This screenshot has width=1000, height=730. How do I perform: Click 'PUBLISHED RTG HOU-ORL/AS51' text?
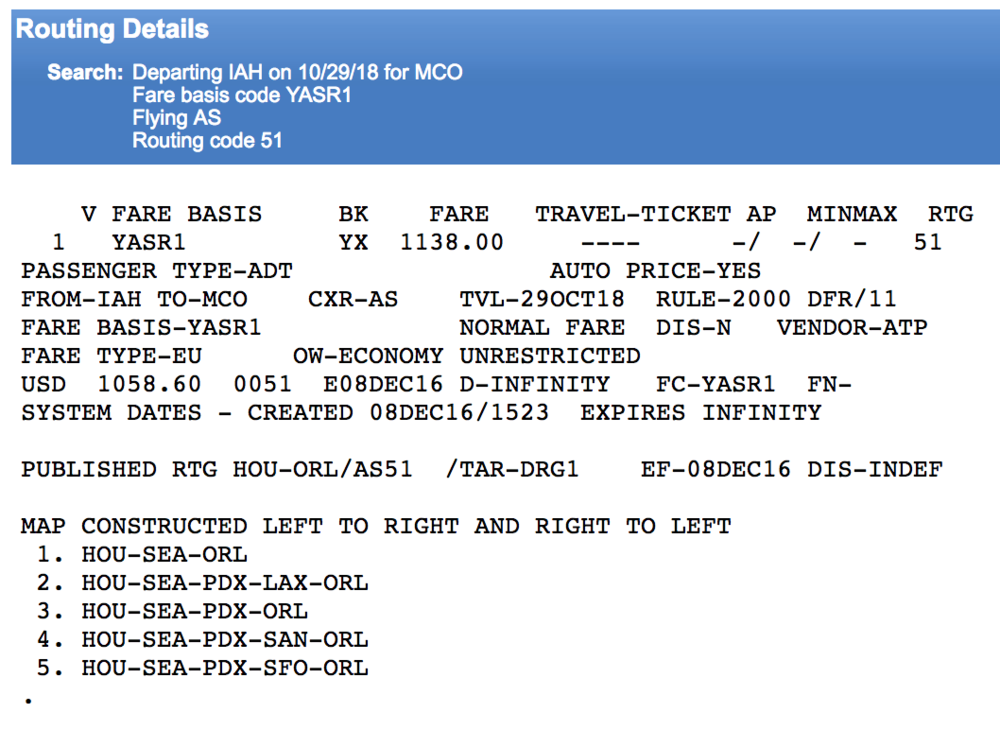coord(216,469)
